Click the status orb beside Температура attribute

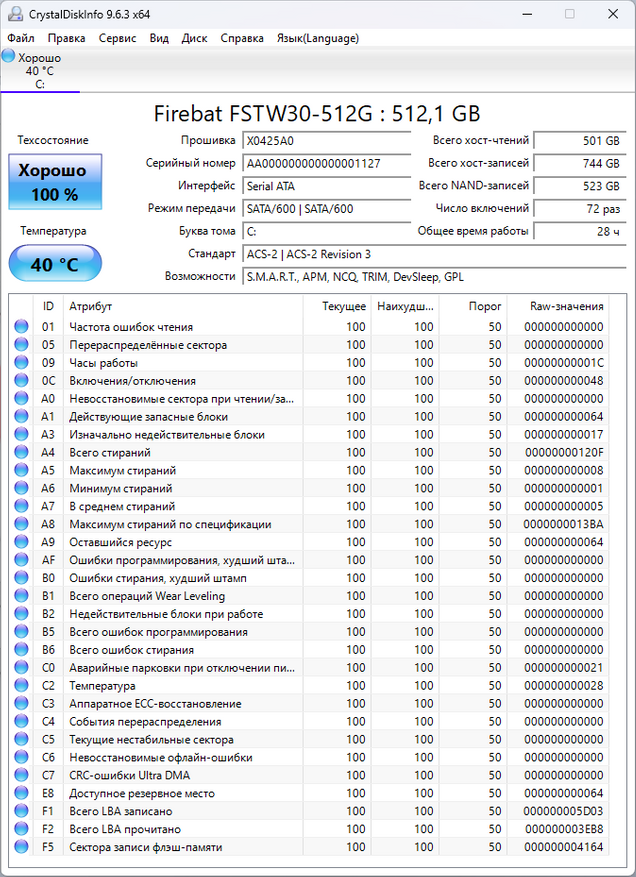(21, 686)
